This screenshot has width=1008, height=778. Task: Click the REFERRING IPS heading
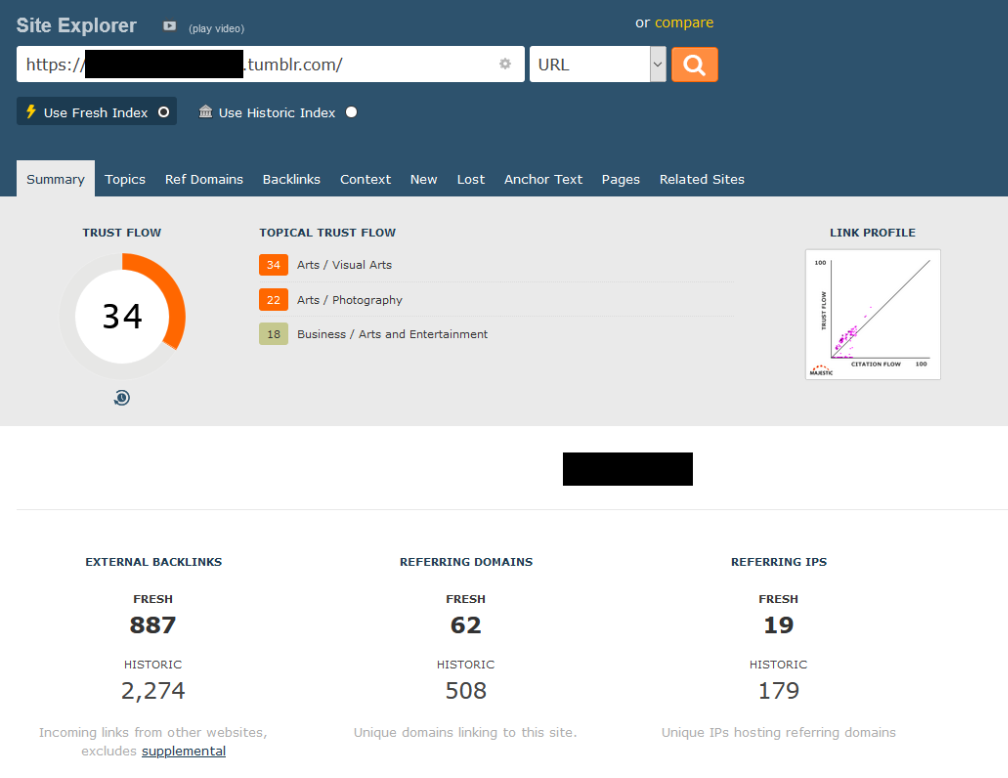[778, 562]
